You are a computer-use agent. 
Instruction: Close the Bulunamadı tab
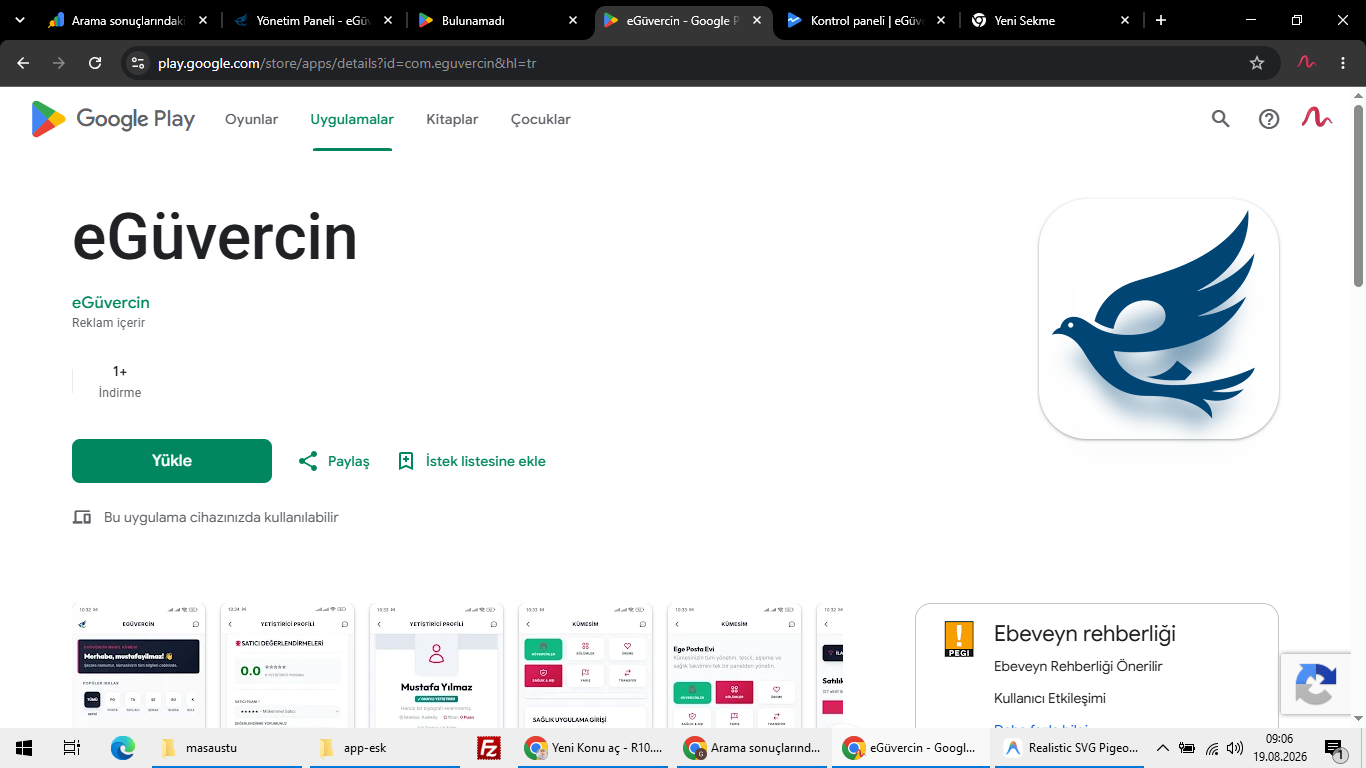coord(573,20)
